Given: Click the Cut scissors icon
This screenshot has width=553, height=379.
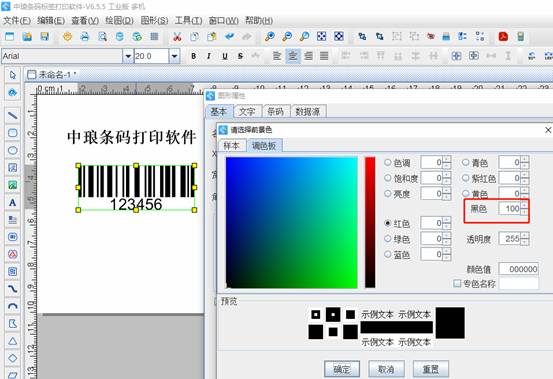Looking at the screenshot, I should [x=177, y=36].
